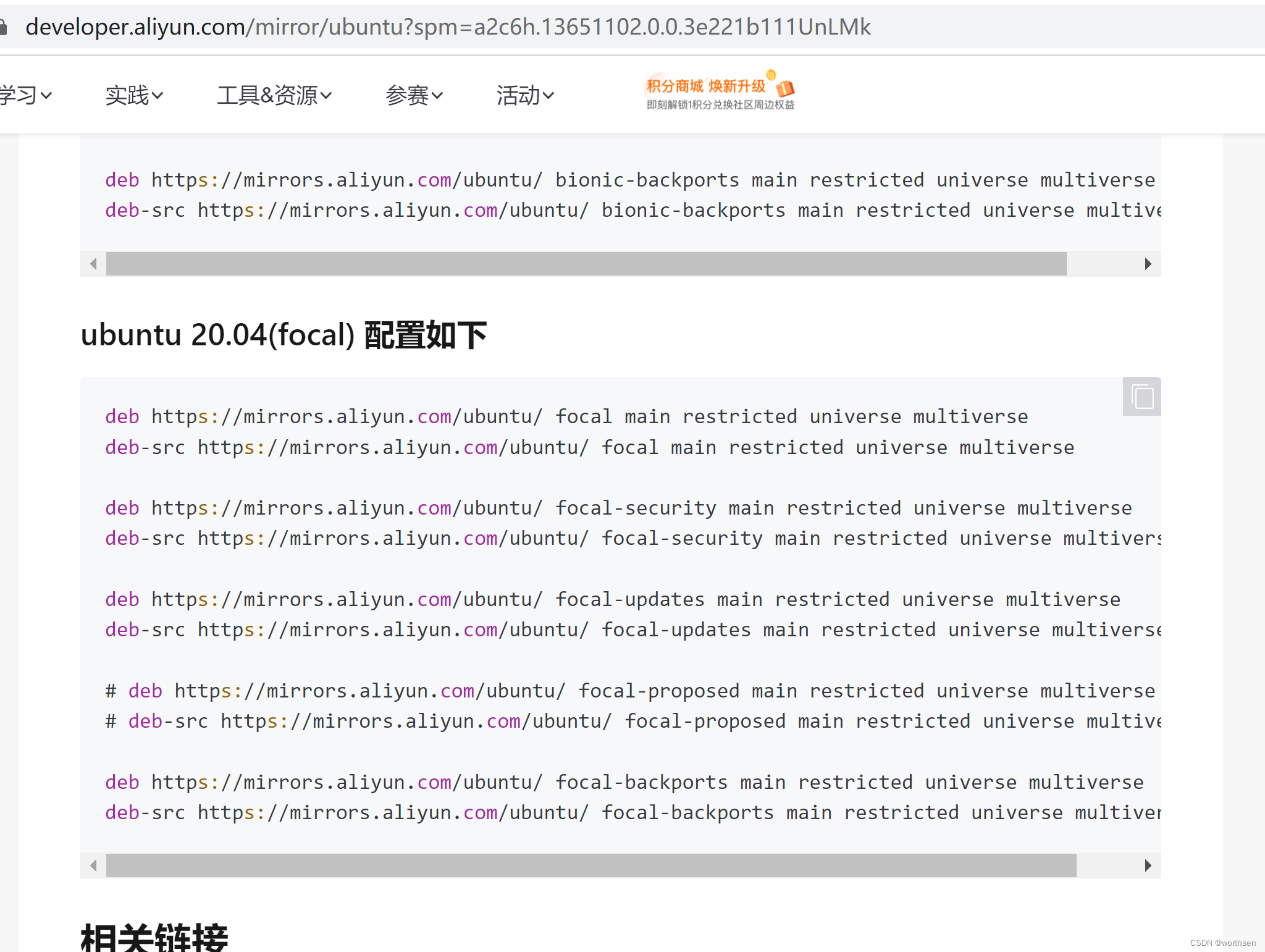Expand the 学习 navigation dropdown
1265x952 pixels.
[25, 95]
